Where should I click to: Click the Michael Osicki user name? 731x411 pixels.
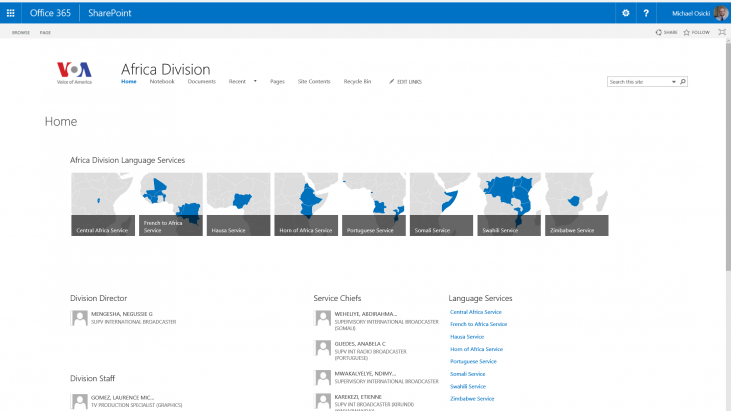coord(691,14)
